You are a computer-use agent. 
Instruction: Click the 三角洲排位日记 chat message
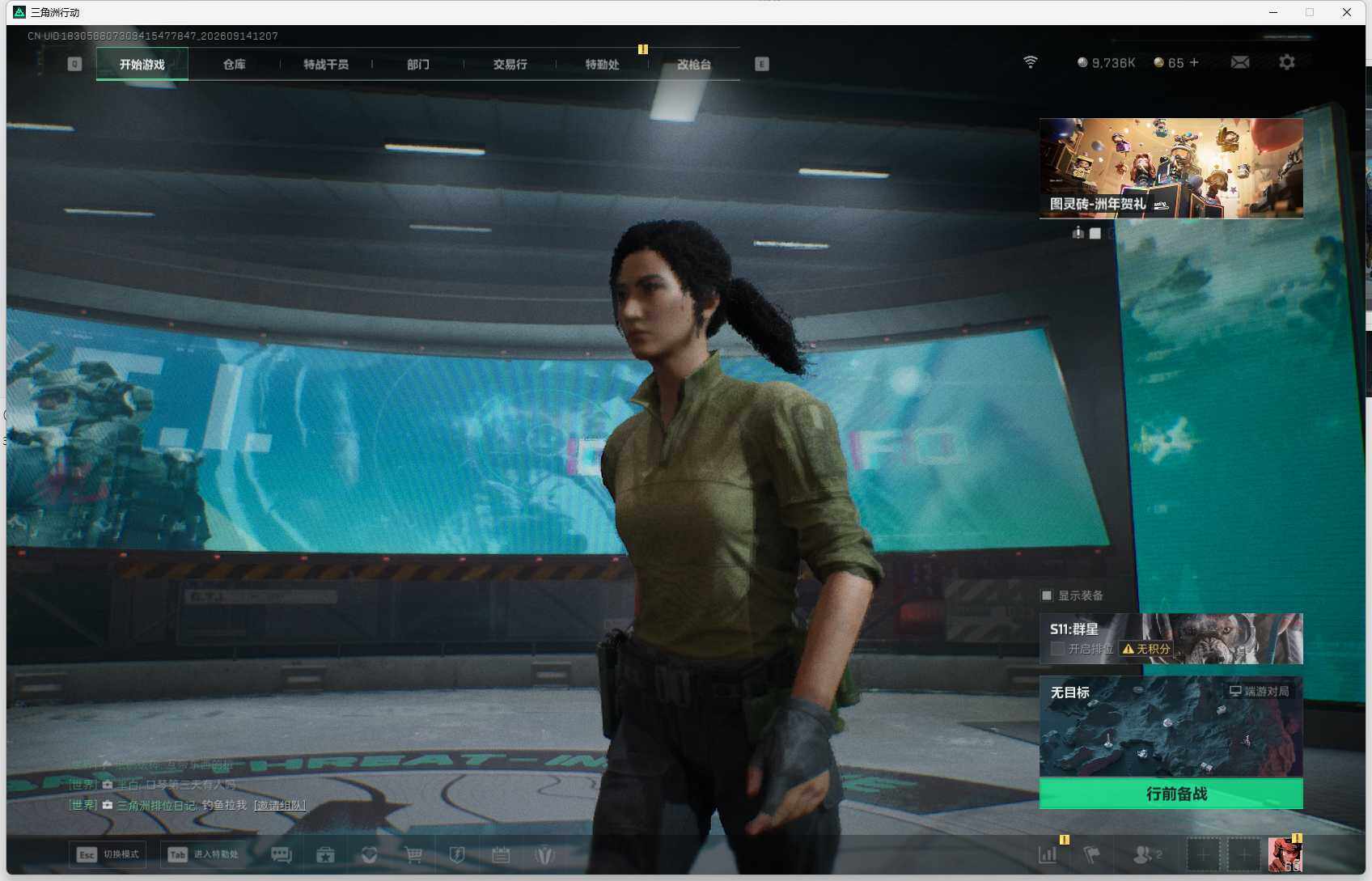pos(187,805)
